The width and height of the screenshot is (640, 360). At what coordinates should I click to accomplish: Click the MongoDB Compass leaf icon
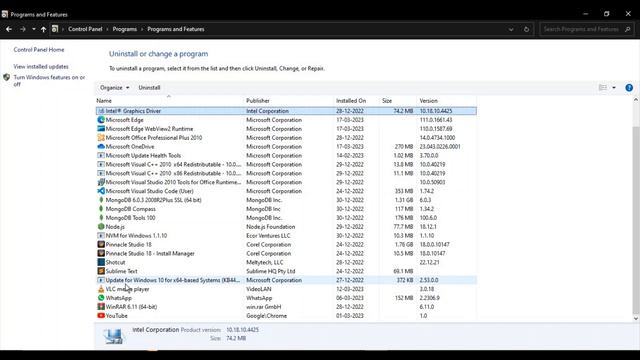click(101, 209)
